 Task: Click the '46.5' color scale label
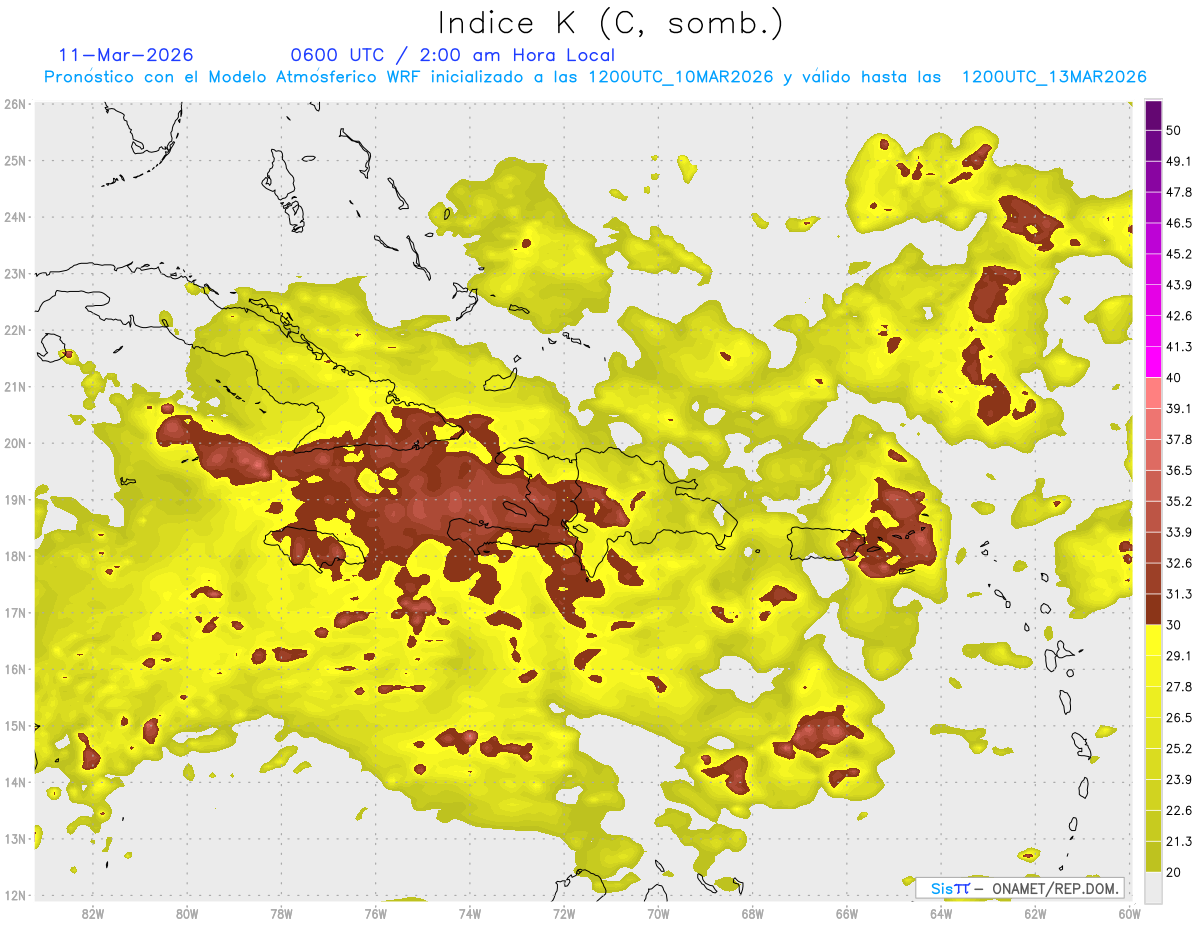click(x=1179, y=223)
